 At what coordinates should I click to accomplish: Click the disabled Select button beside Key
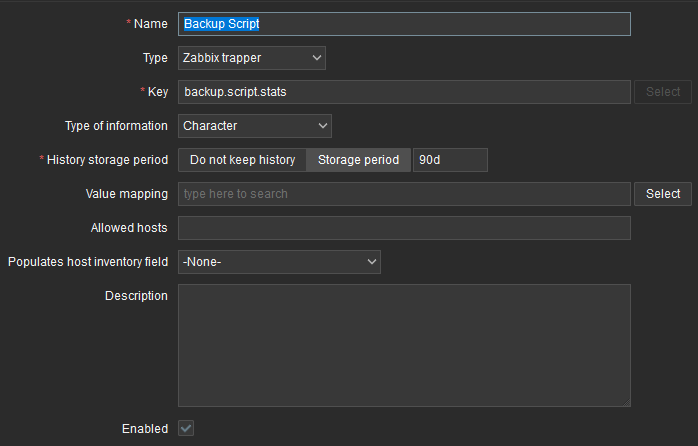click(663, 92)
